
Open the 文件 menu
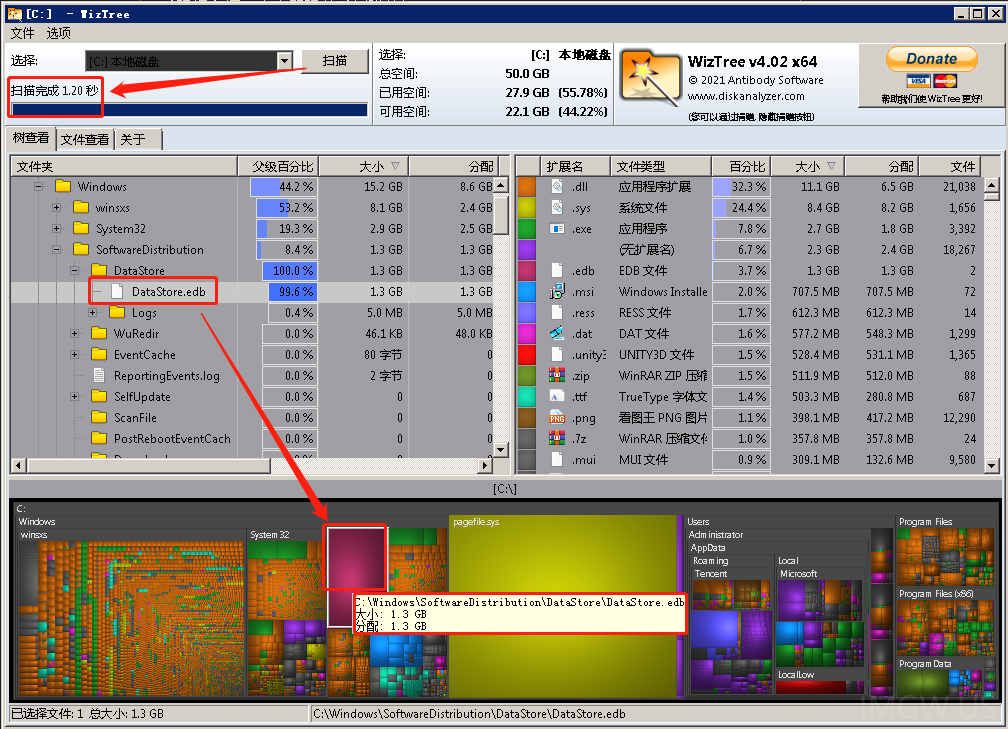[22, 33]
